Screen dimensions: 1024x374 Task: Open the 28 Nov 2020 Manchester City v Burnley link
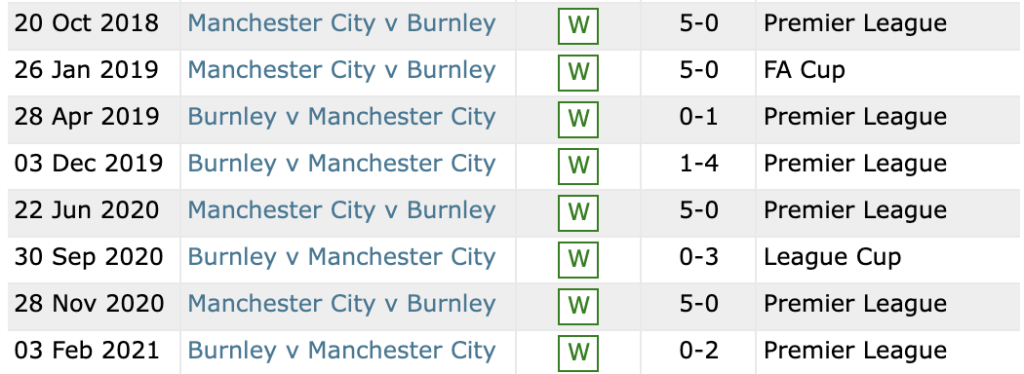point(342,304)
